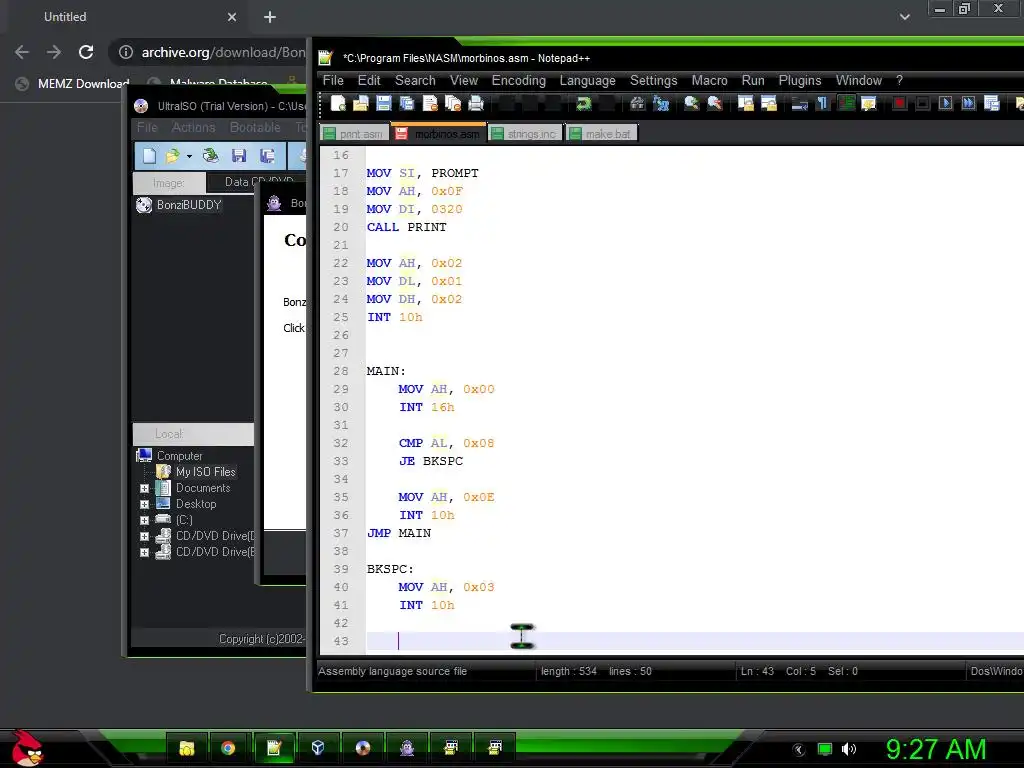This screenshot has width=1024, height=768.
Task: Select the morbinos.asm tab
Action: pos(439,133)
